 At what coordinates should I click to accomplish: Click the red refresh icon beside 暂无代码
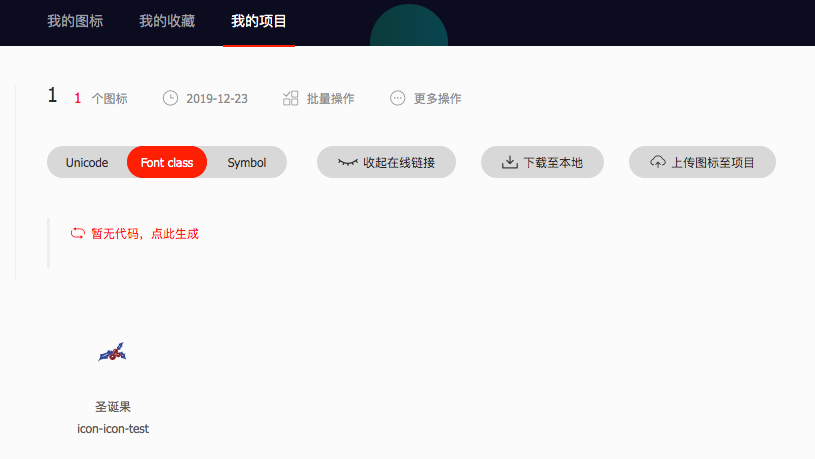click(77, 233)
